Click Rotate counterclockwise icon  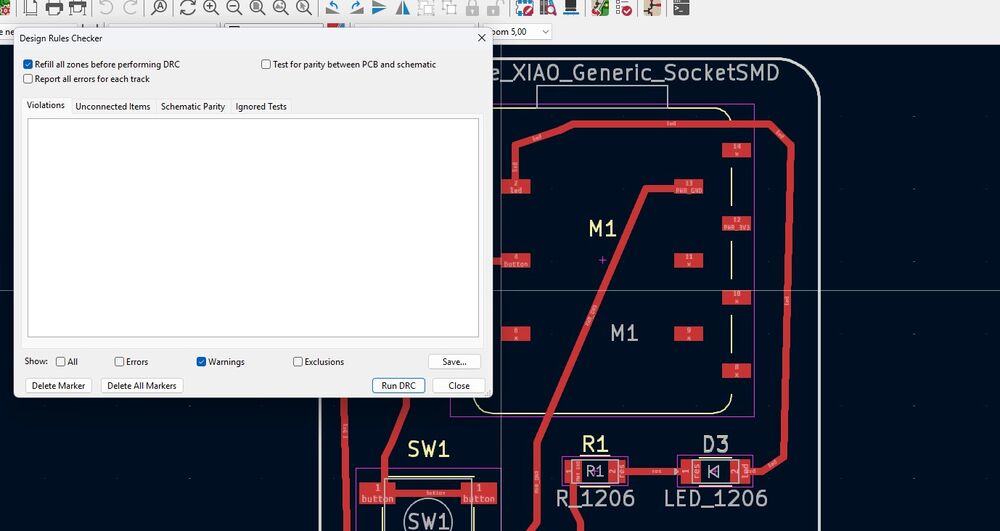pos(332,8)
